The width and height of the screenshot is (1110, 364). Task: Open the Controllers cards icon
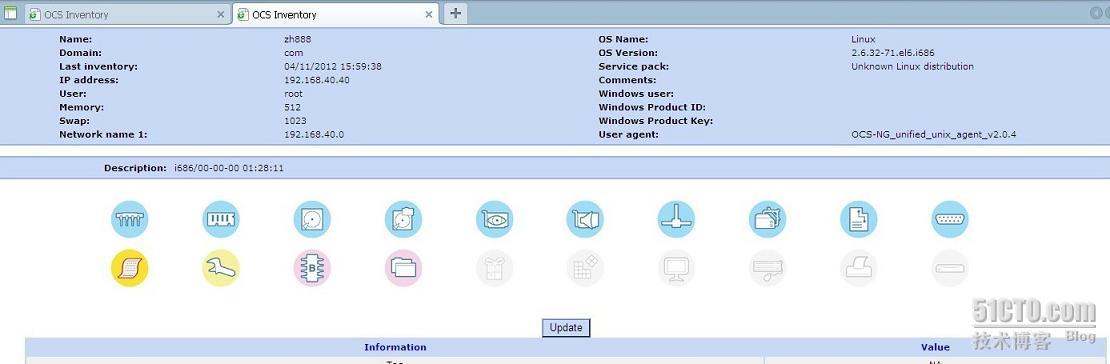pyautogui.click(x=767, y=220)
